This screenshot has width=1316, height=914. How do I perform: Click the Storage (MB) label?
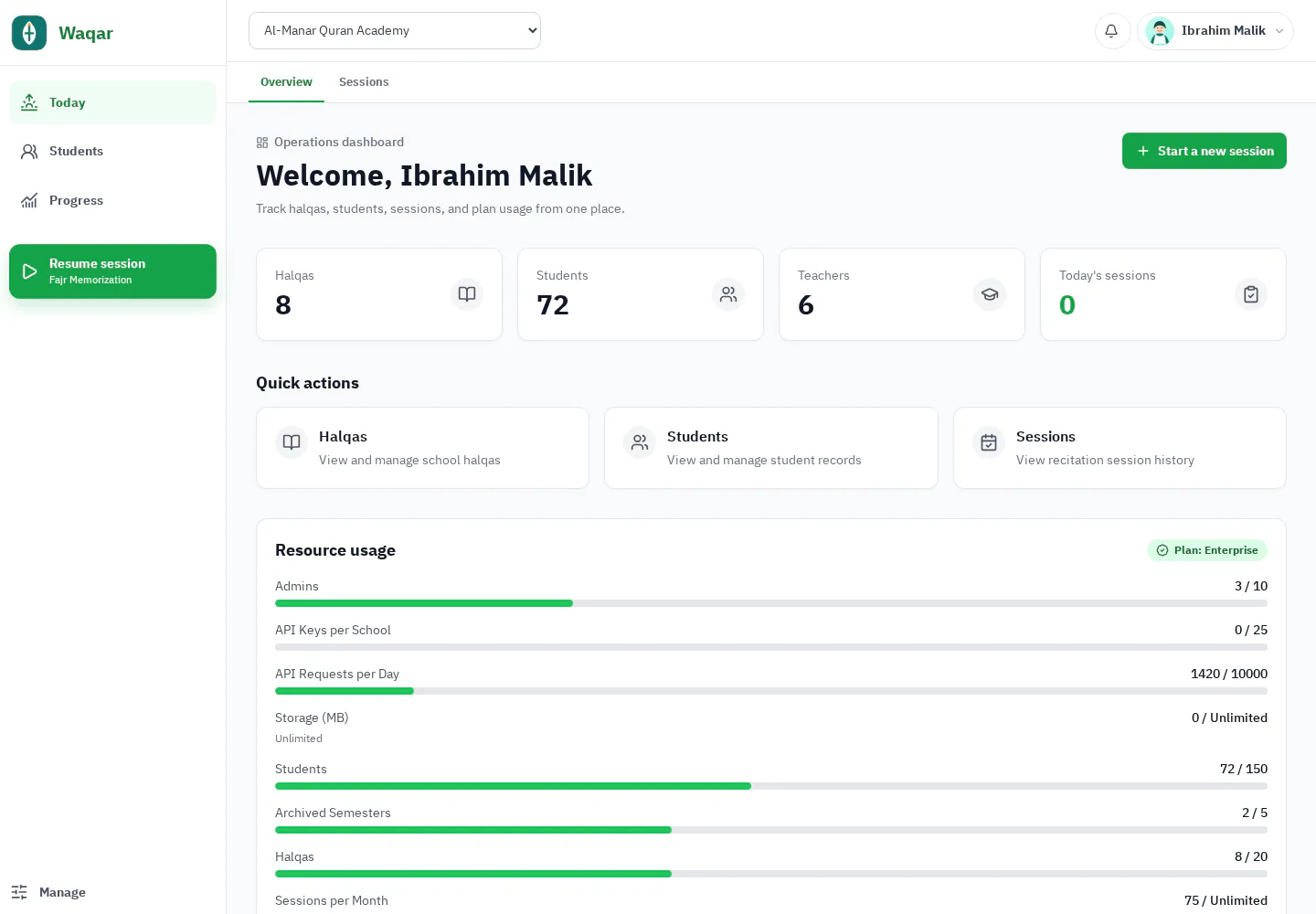click(x=312, y=717)
